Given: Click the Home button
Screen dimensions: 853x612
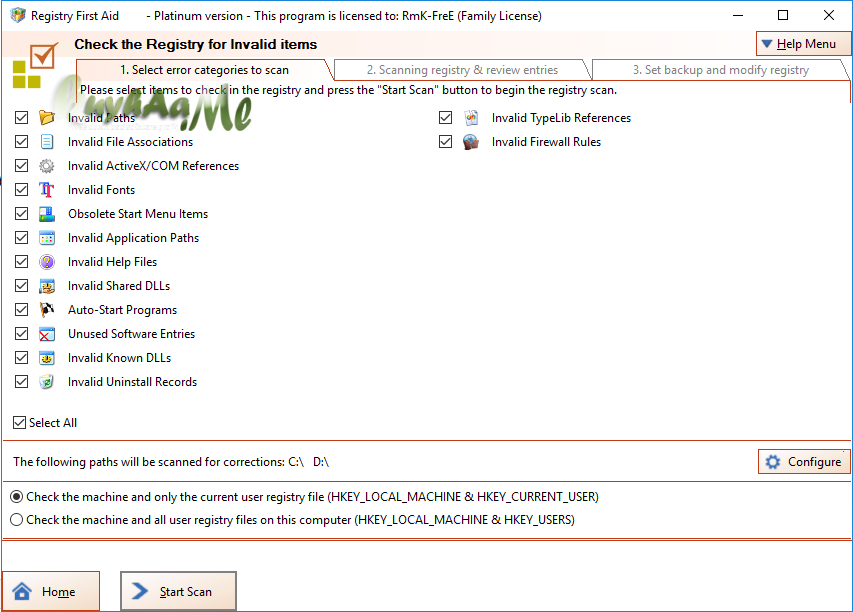Looking at the screenshot, I should (51, 591).
